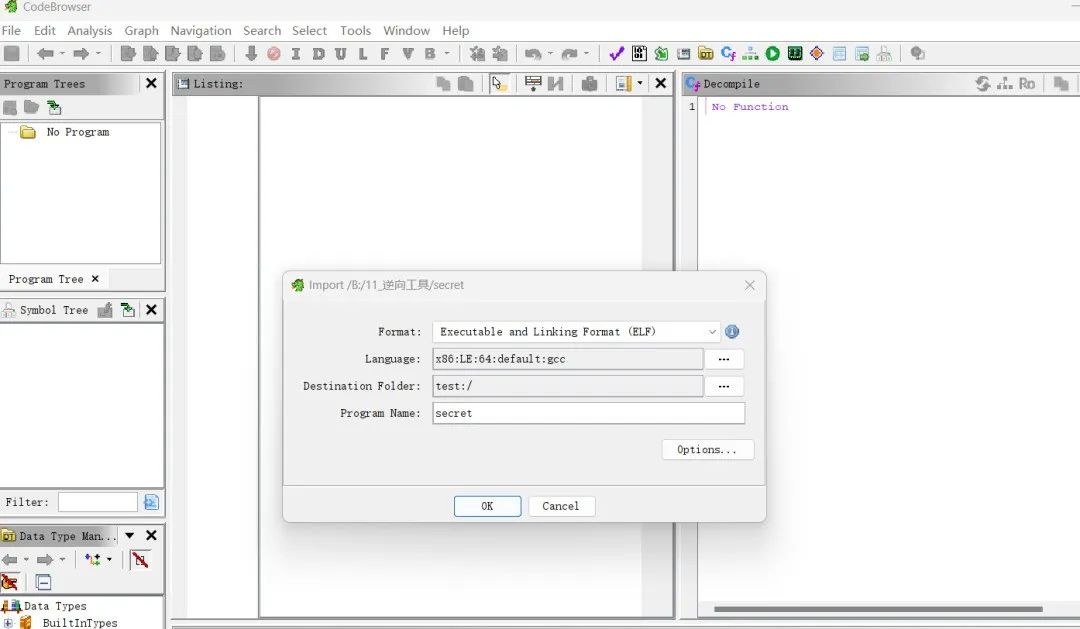Click the 'U' next undefined icon
Image resolution: width=1080 pixels, height=629 pixels.
[x=340, y=54]
